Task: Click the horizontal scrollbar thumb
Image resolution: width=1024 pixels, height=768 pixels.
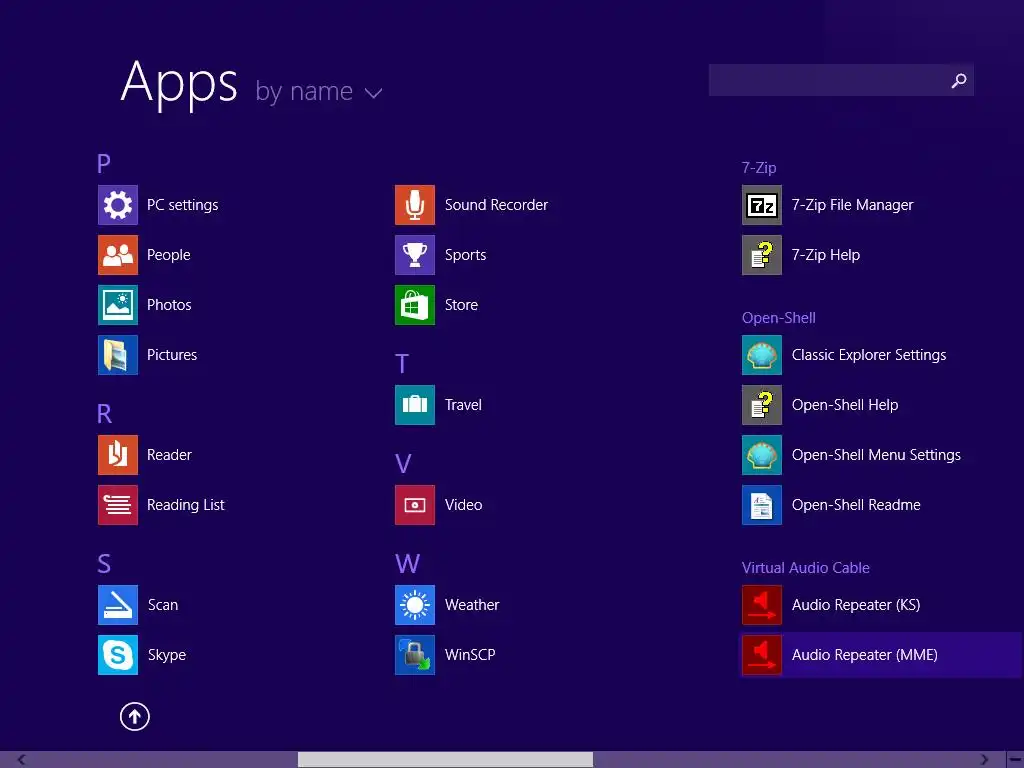Action: 445,760
